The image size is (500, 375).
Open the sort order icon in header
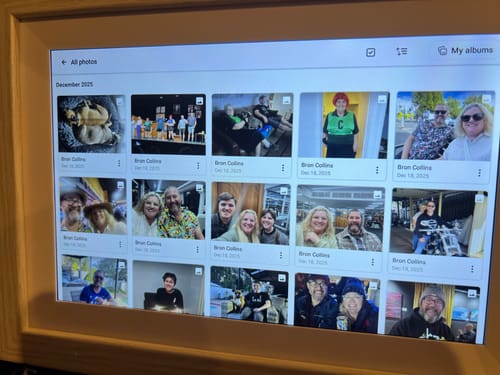tap(402, 51)
